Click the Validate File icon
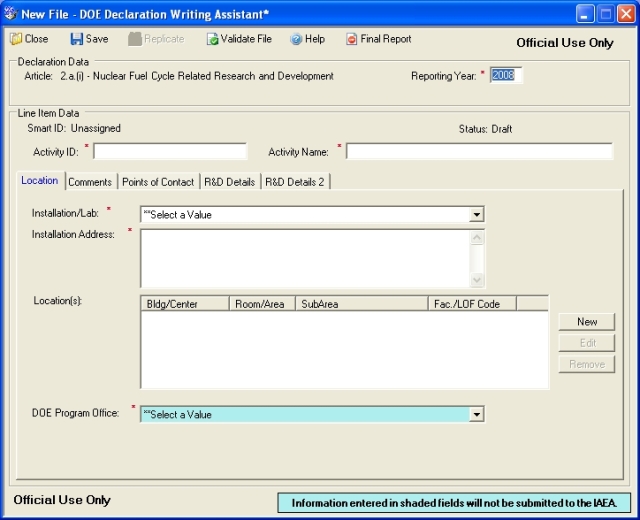 [212, 39]
